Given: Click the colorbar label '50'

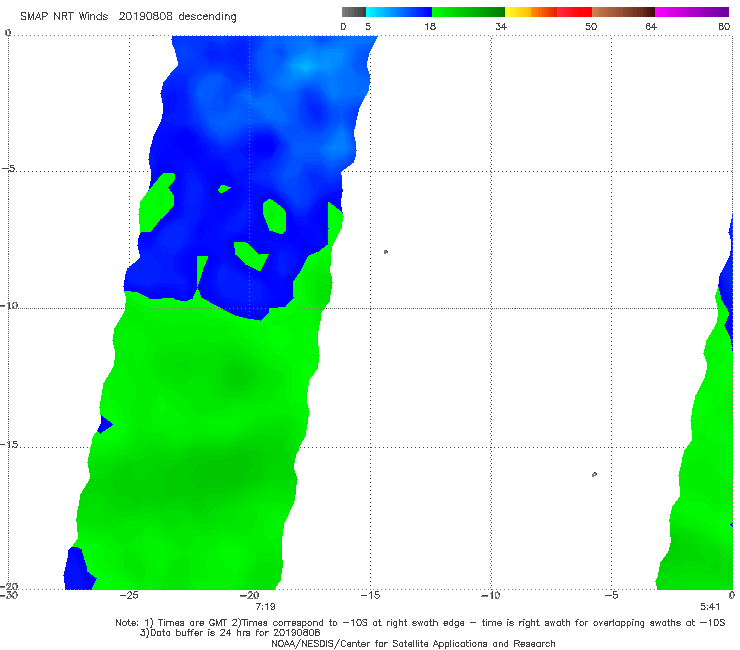Looking at the screenshot, I should (x=591, y=26).
